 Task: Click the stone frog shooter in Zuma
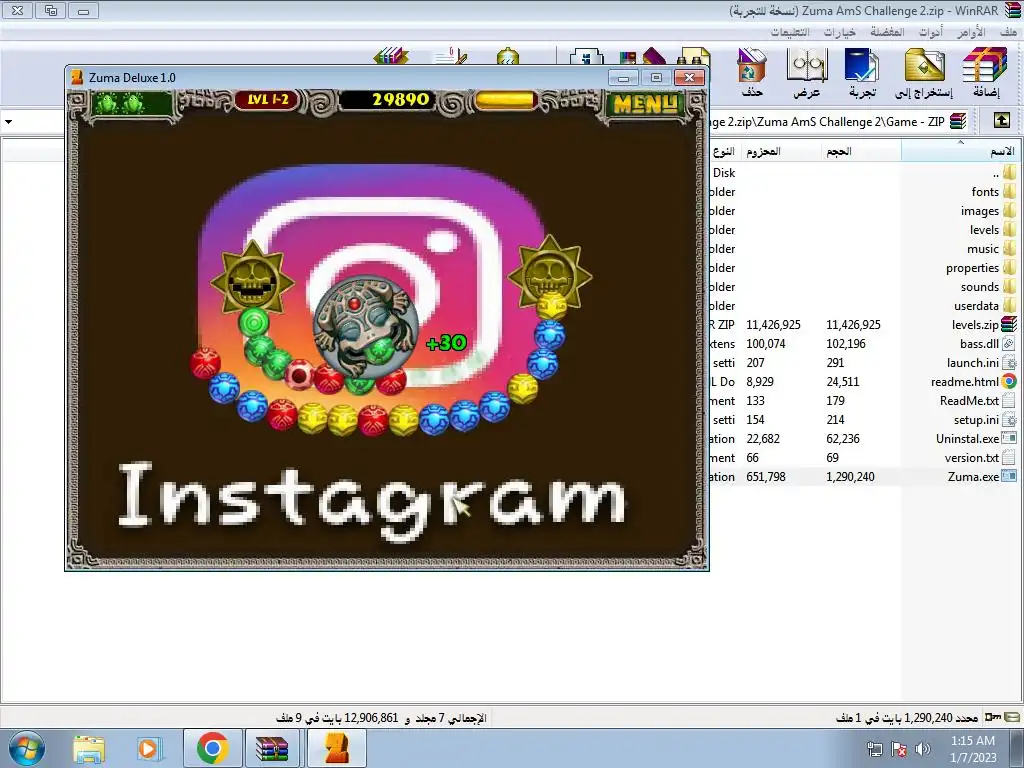click(365, 325)
